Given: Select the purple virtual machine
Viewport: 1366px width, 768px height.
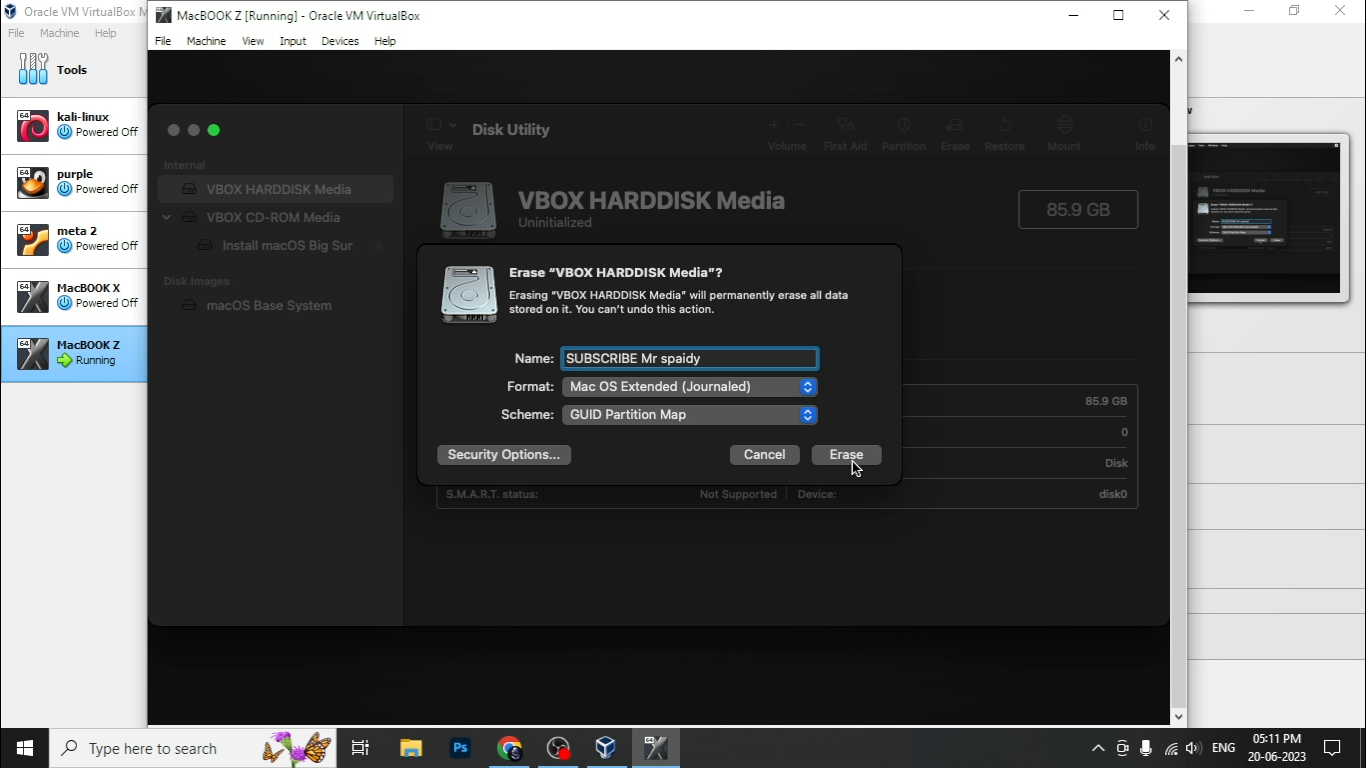Looking at the screenshot, I should click(x=74, y=183).
